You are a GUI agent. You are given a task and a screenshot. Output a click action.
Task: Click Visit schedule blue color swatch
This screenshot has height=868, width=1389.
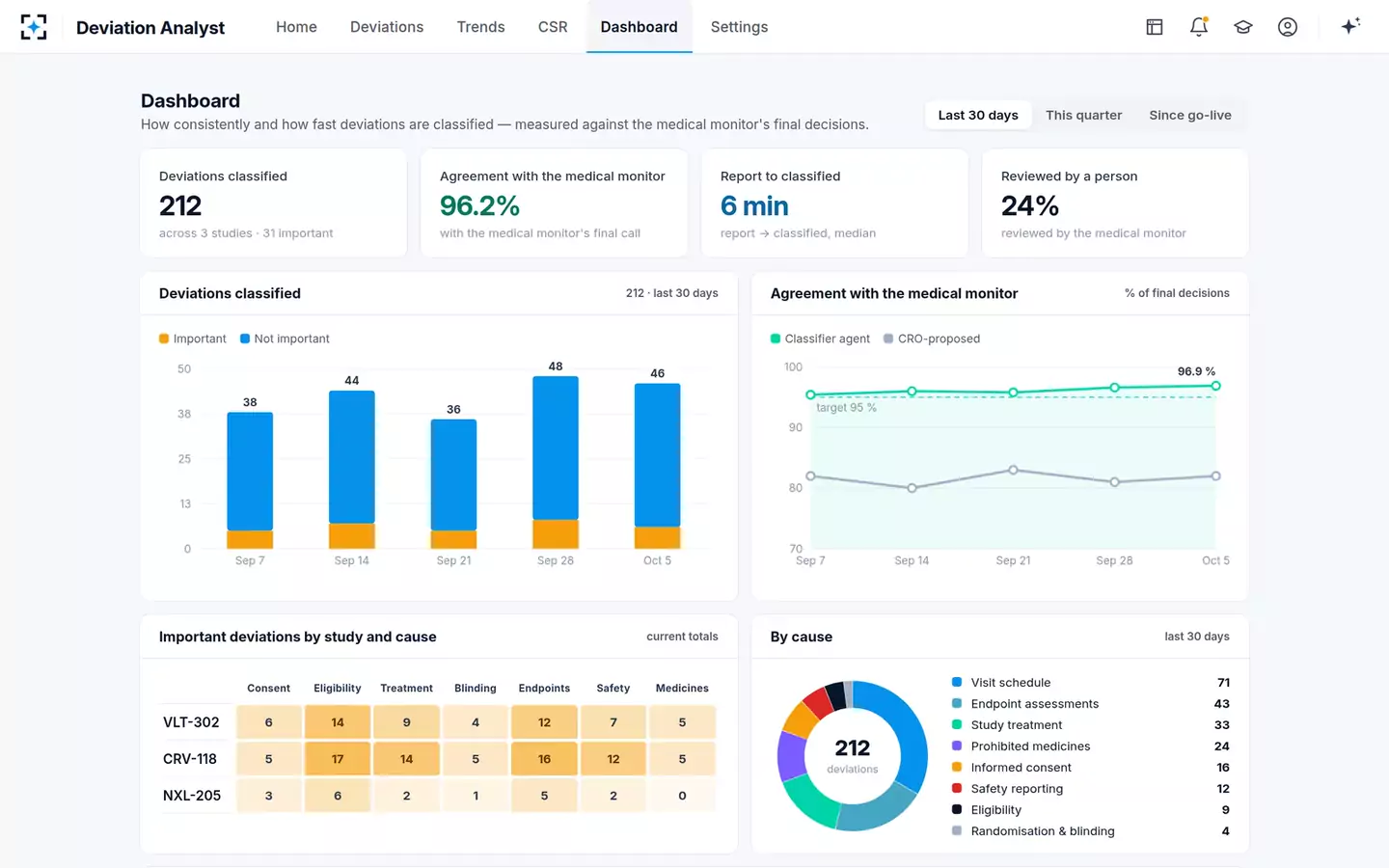[x=957, y=682]
